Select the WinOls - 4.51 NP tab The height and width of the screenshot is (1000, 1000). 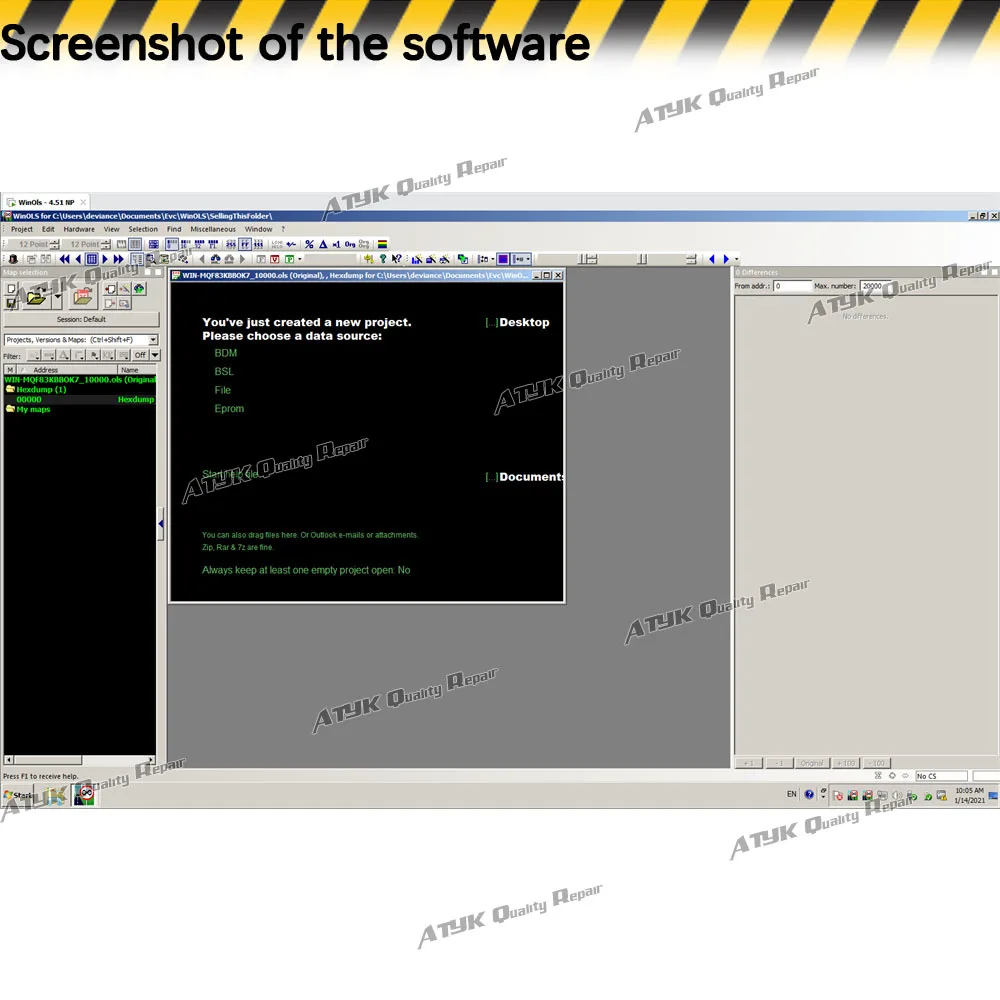(x=46, y=202)
